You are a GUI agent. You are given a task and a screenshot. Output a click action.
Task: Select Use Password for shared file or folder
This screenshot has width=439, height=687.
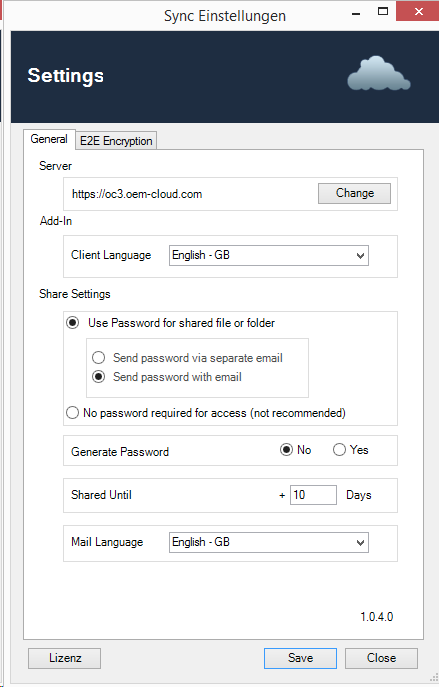pos(170,323)
